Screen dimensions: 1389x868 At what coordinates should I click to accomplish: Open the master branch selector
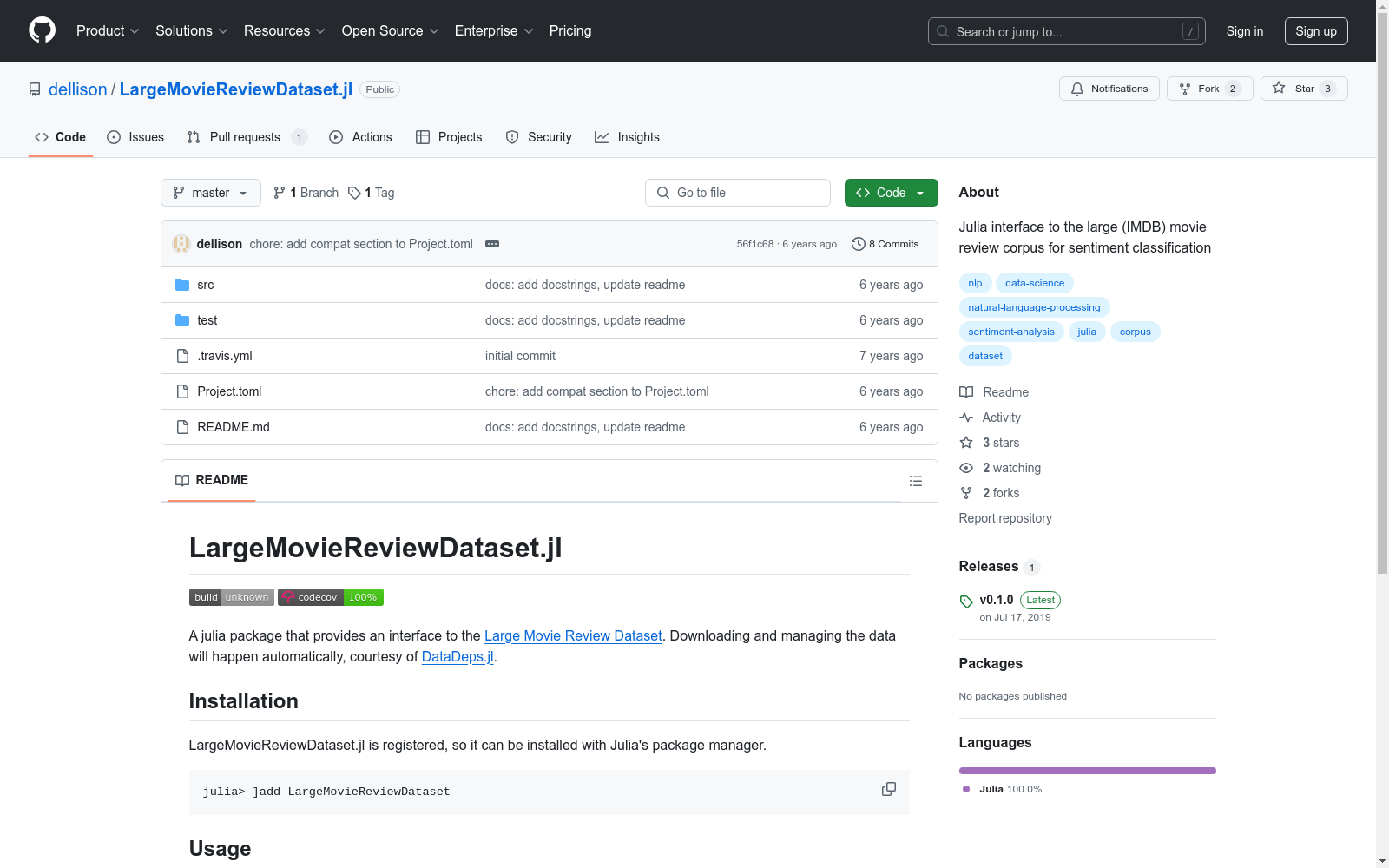[x=211, y=193]
